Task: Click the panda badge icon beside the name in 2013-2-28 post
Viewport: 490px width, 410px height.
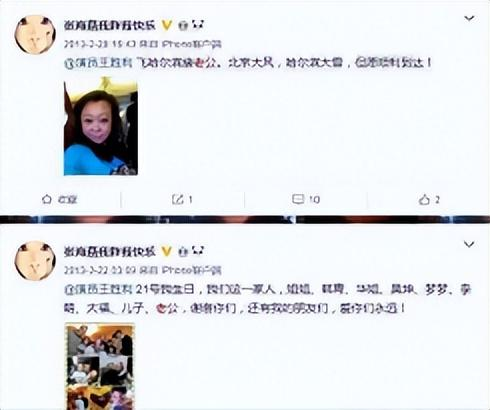Action: pos(198,25)
